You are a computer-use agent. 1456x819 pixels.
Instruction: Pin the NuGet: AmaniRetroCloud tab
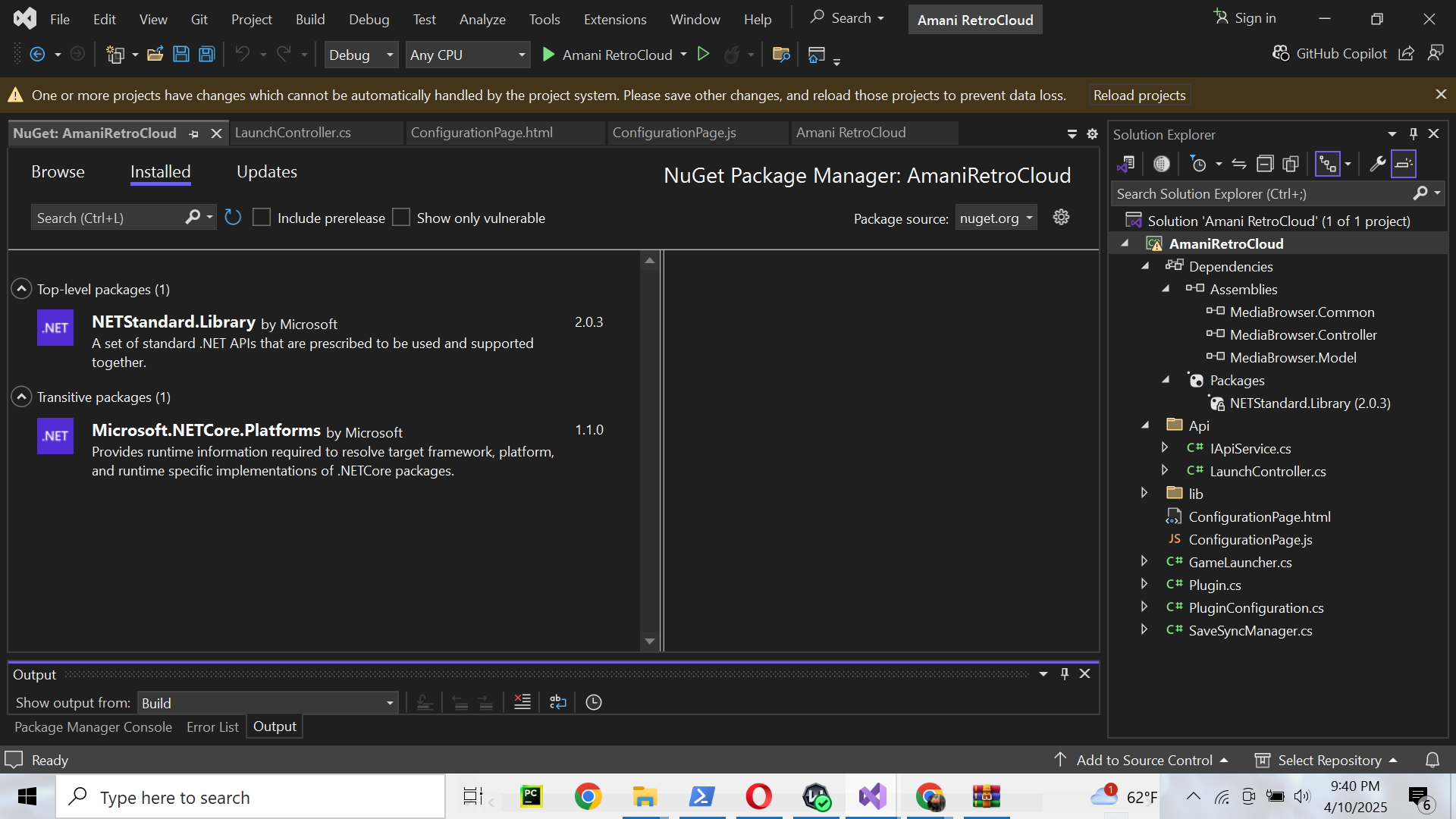(x=194, y=133)
